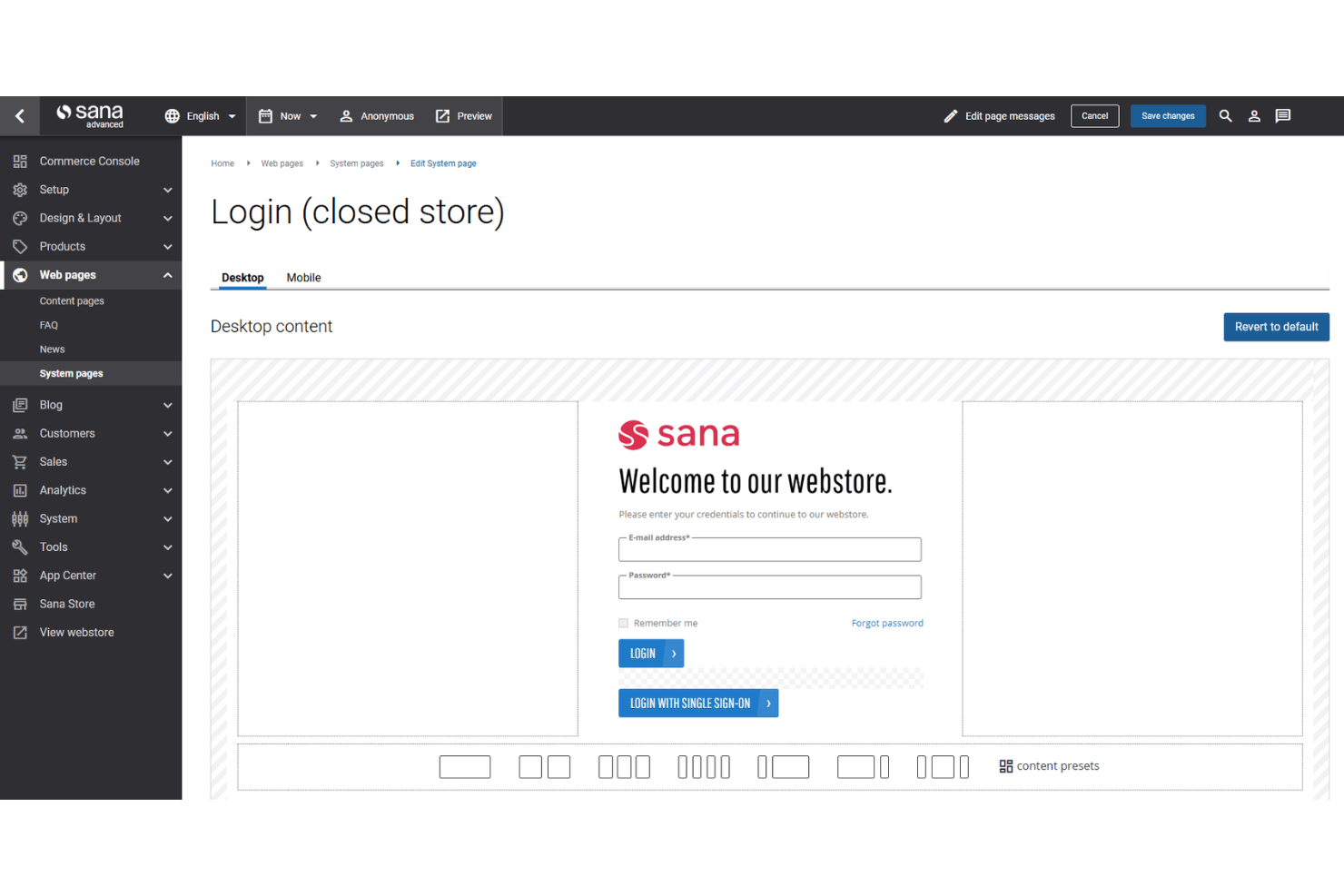1344x896 pixels.
Task: Expand the Customers chevron
Action: click(x=168, y=434)
